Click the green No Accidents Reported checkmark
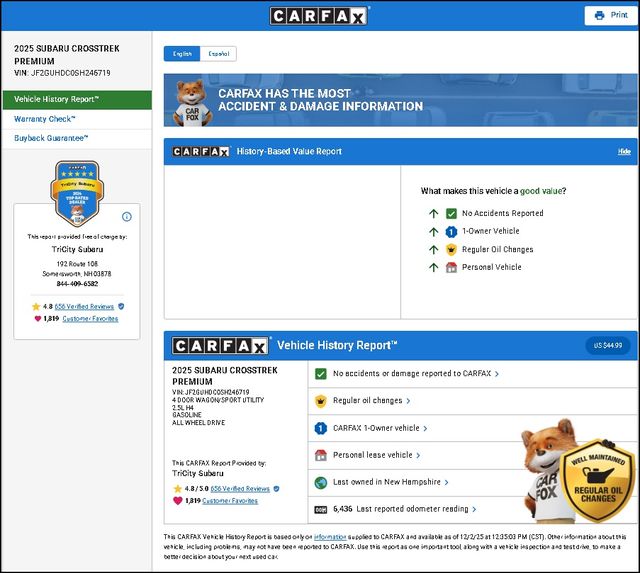The image size is (640, 573). click(x=452, y=213)
